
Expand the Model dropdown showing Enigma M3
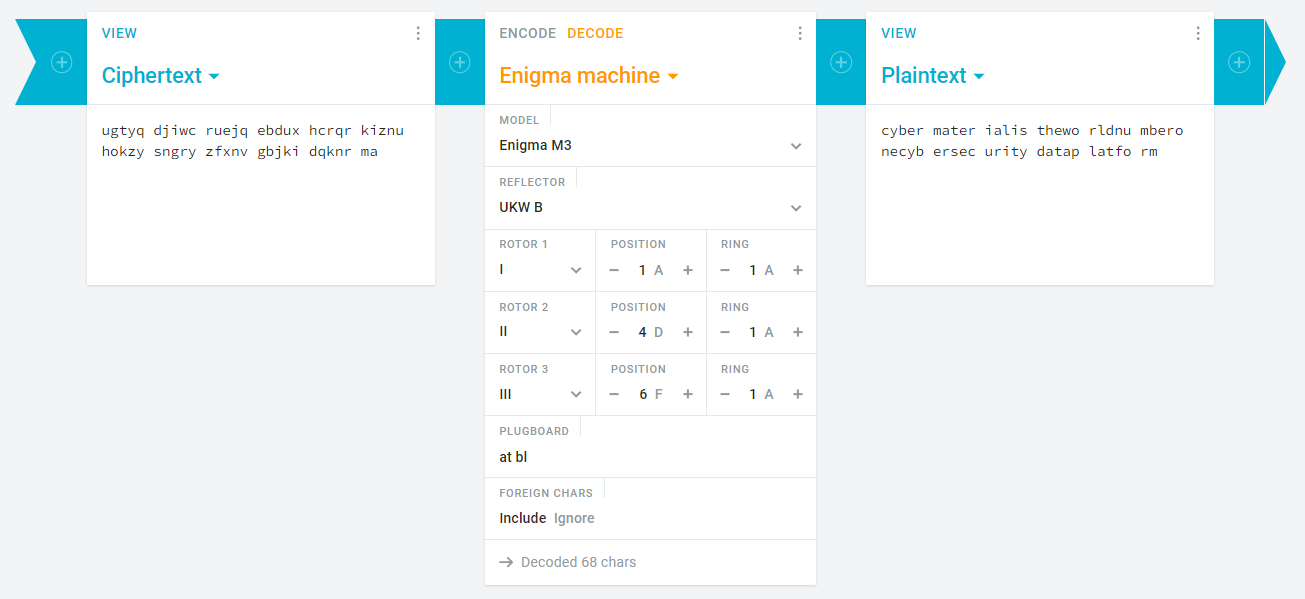pos(650,145)
